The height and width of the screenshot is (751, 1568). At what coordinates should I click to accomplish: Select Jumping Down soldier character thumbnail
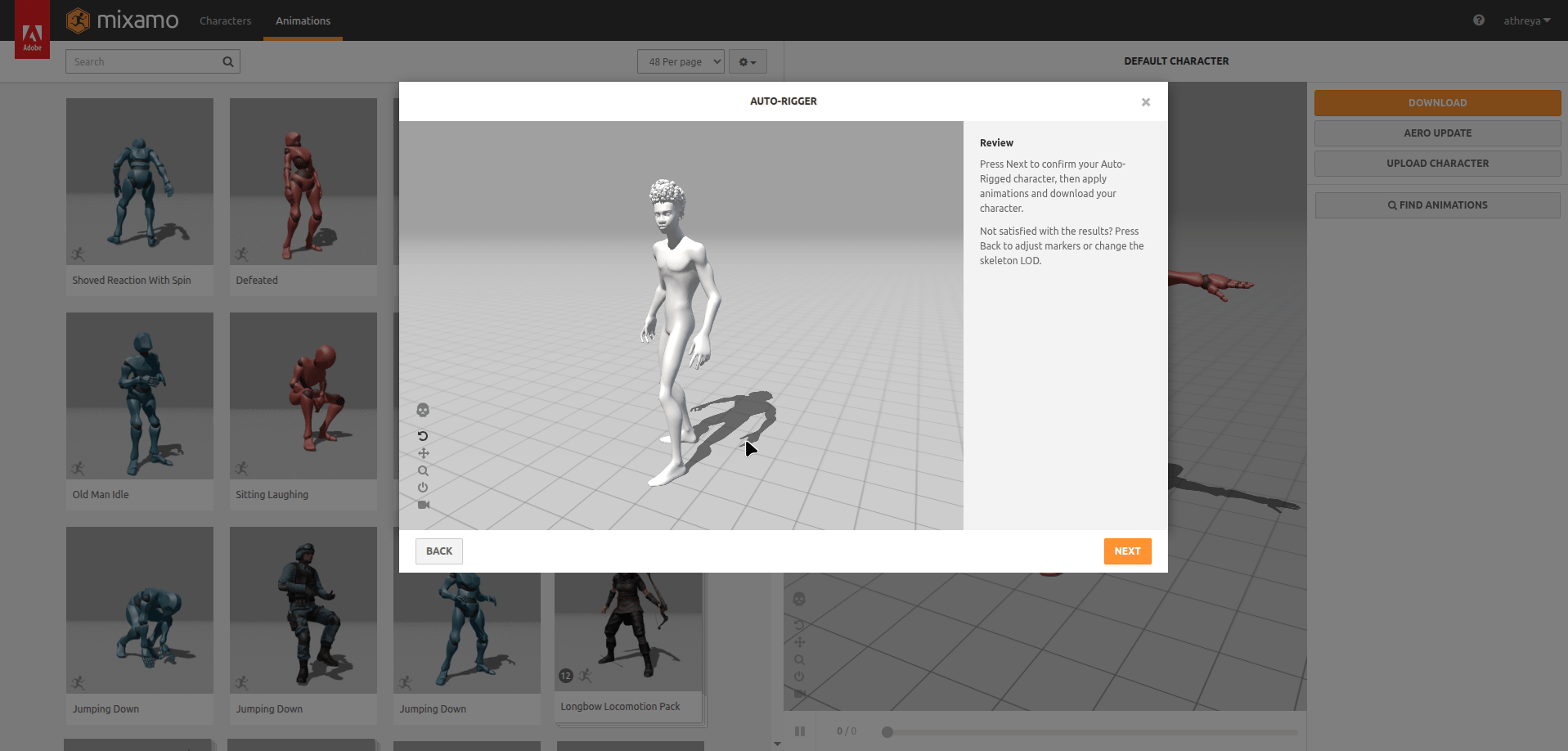[x=303, y=610]
